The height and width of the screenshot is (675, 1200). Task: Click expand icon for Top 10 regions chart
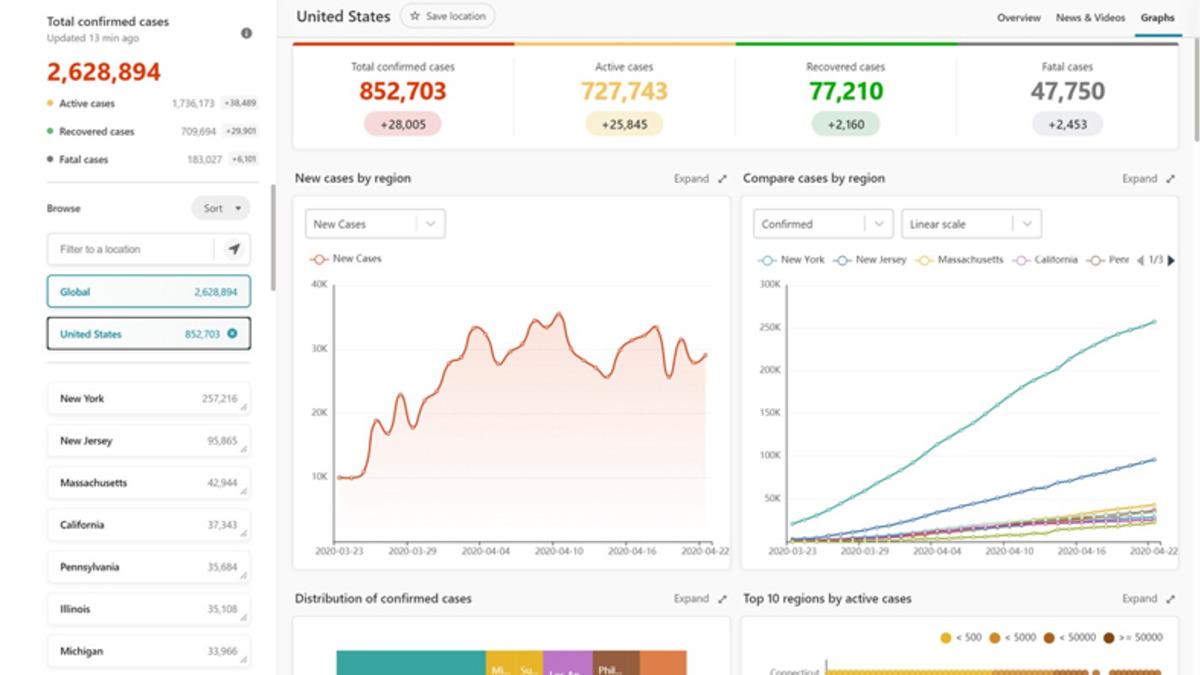coord(1171,599)
